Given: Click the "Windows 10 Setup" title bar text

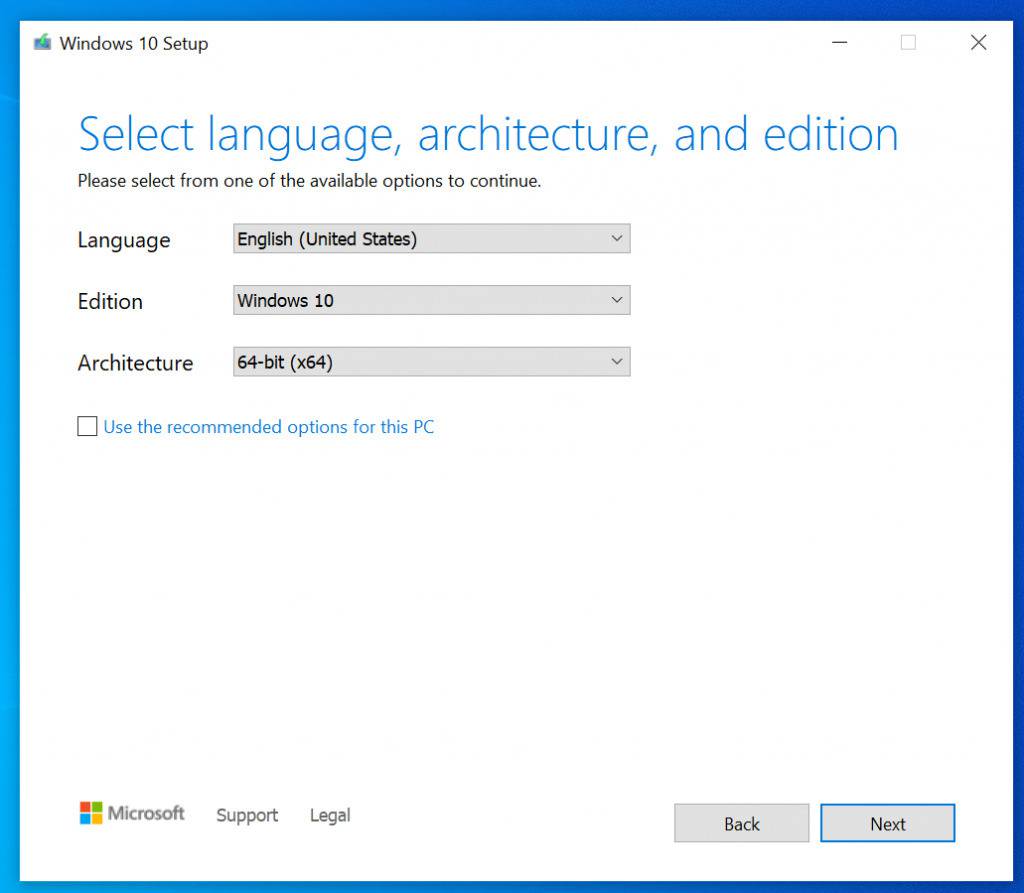Looking at the screenshot, I should pyautogui.click(x=134, y=43).
